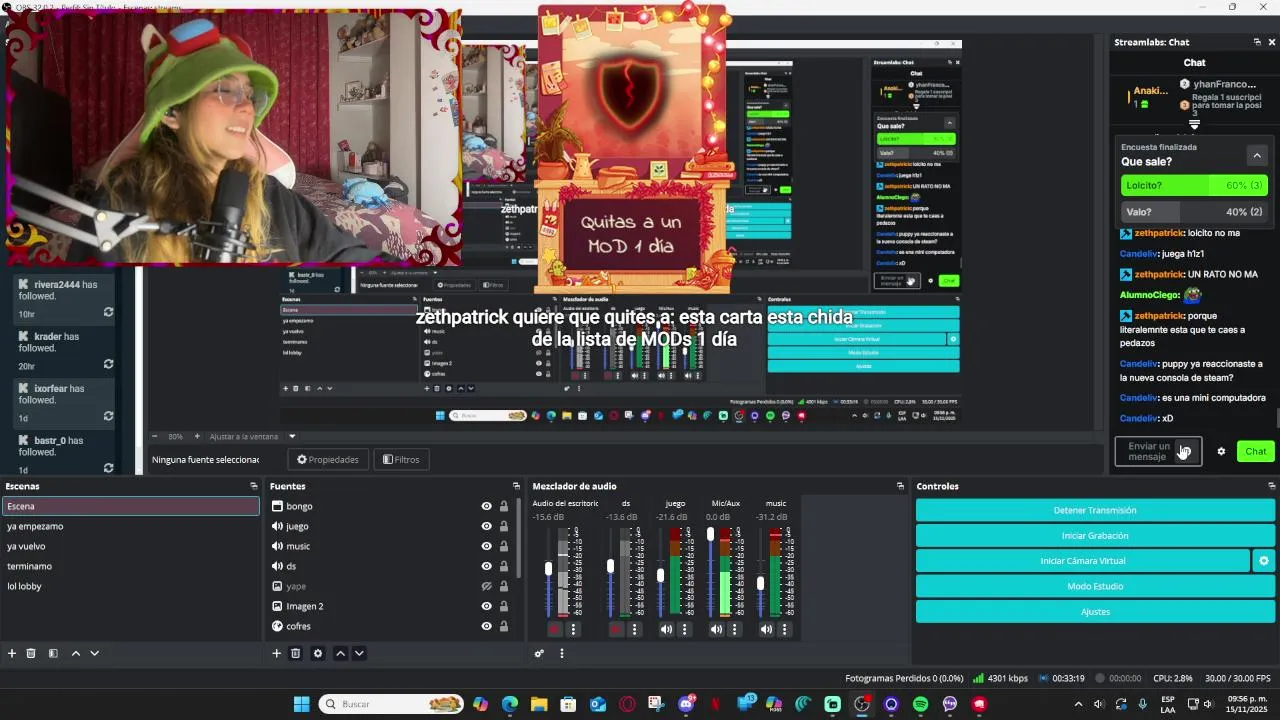This screenshot has height=720, width=1280.
Task: Select the Escena scene
Action: click(130, 506)
